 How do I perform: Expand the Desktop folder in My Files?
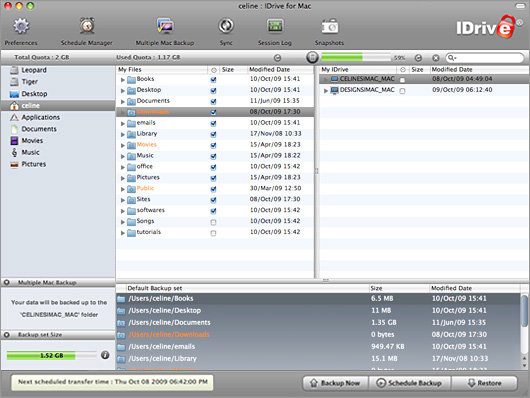(x=123, y=91)
